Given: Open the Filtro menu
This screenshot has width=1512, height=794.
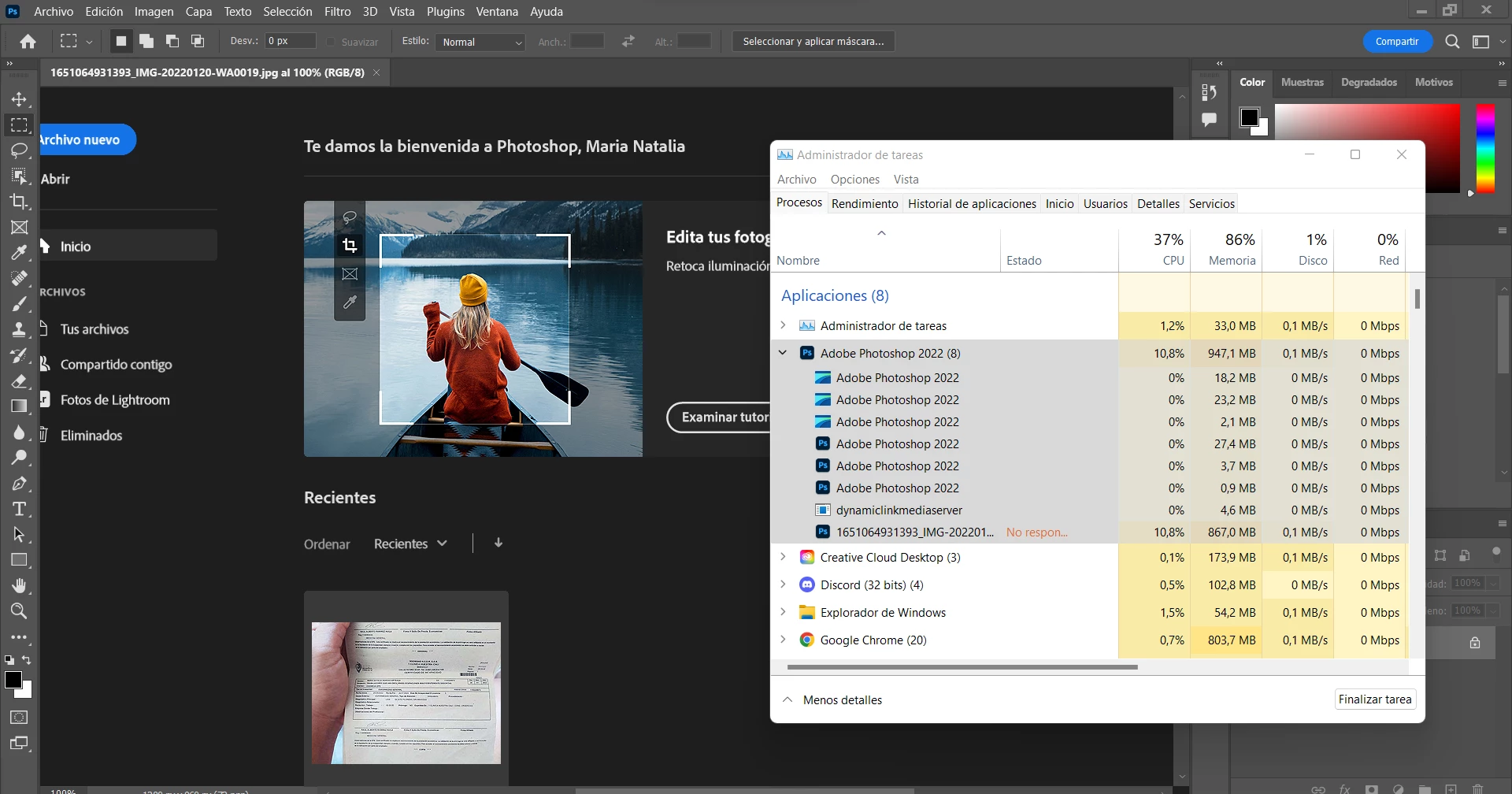Looking at the screenshot, I should point(337,12).
